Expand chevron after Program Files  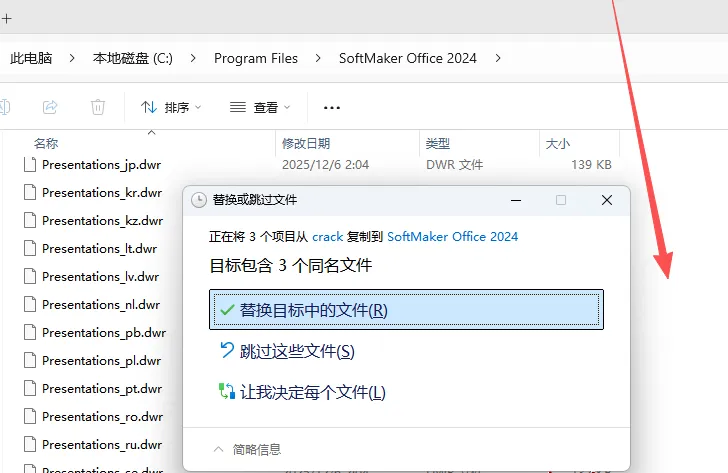318,58
